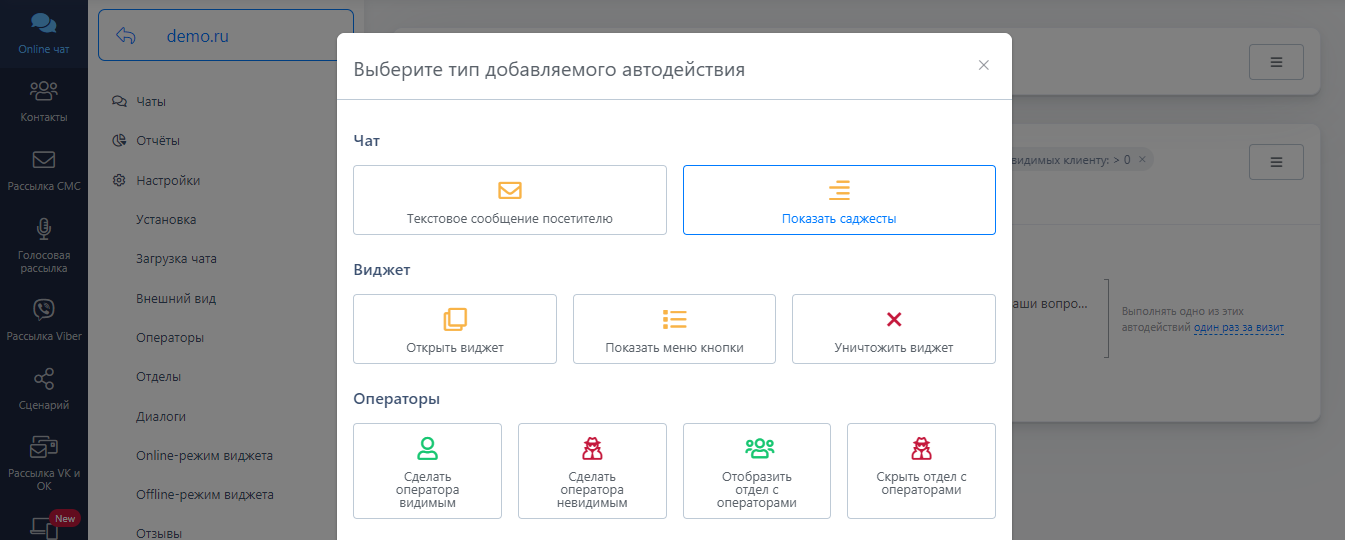Close the autoaction type dialog

tap(983, 66)
